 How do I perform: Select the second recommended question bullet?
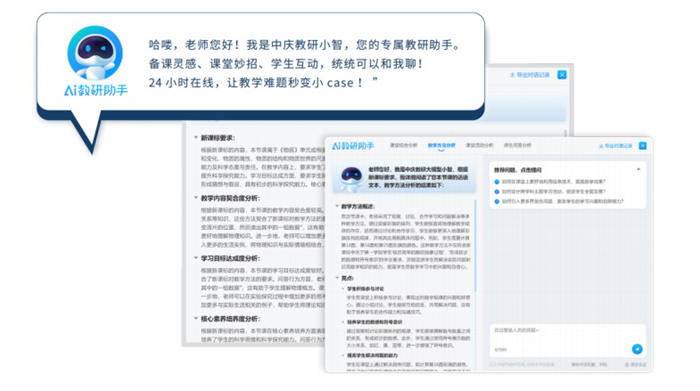tap(497, 191)
